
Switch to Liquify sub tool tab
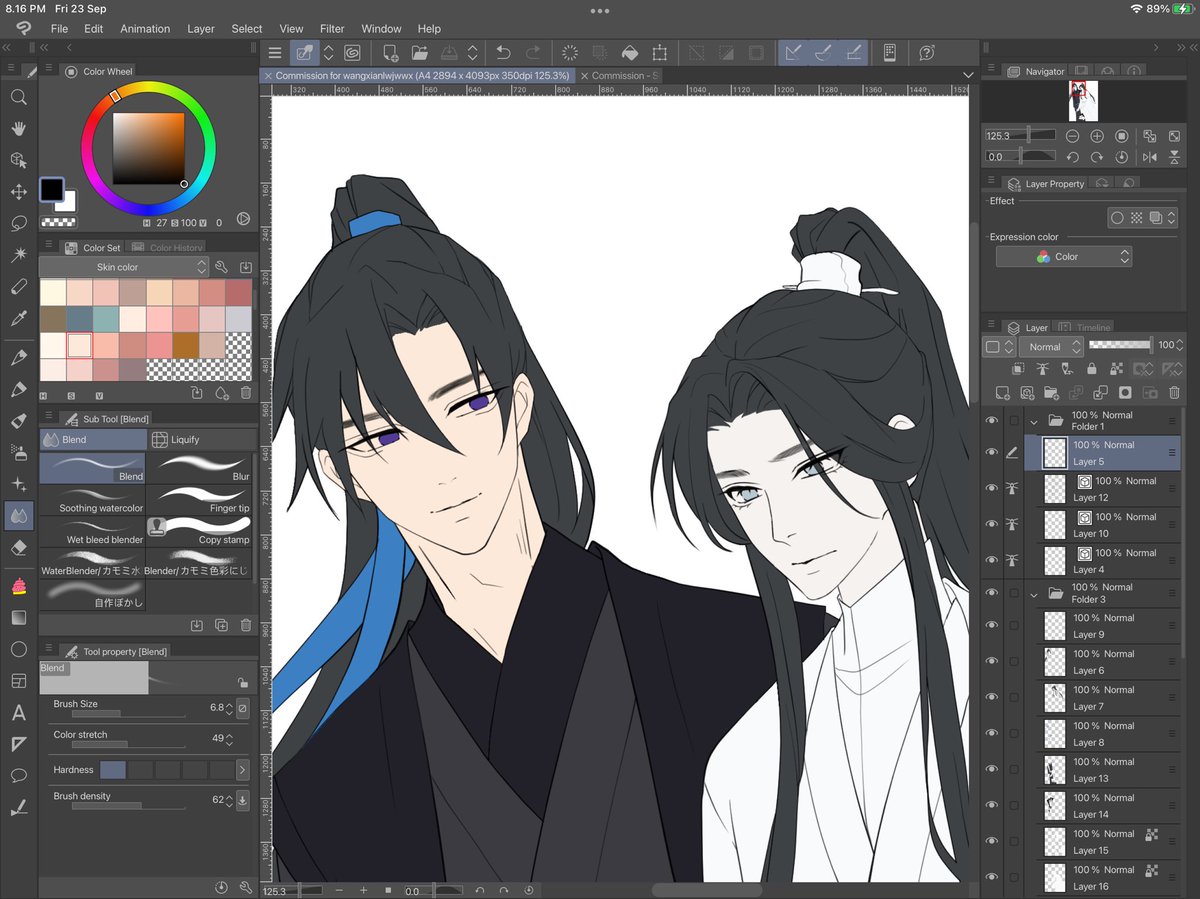200,439
